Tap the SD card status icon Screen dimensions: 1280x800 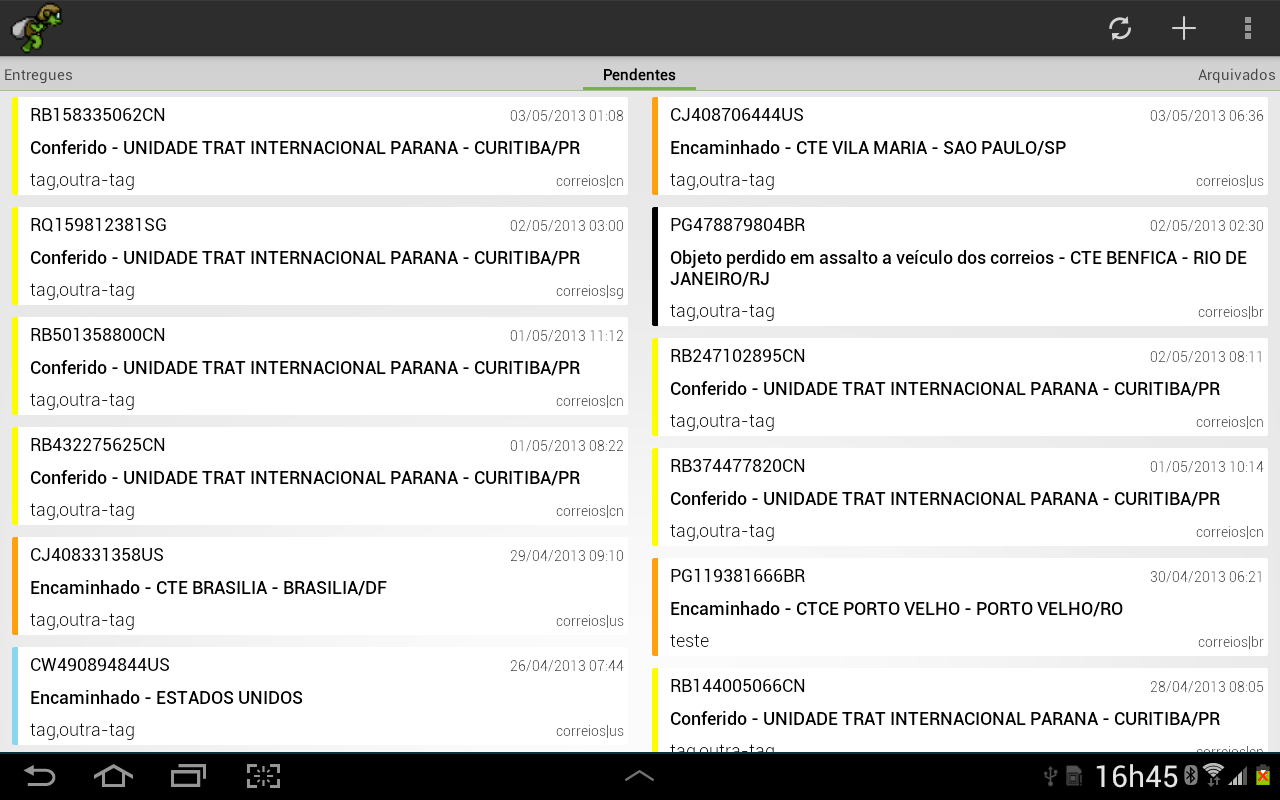click(x=1074, y=776)
